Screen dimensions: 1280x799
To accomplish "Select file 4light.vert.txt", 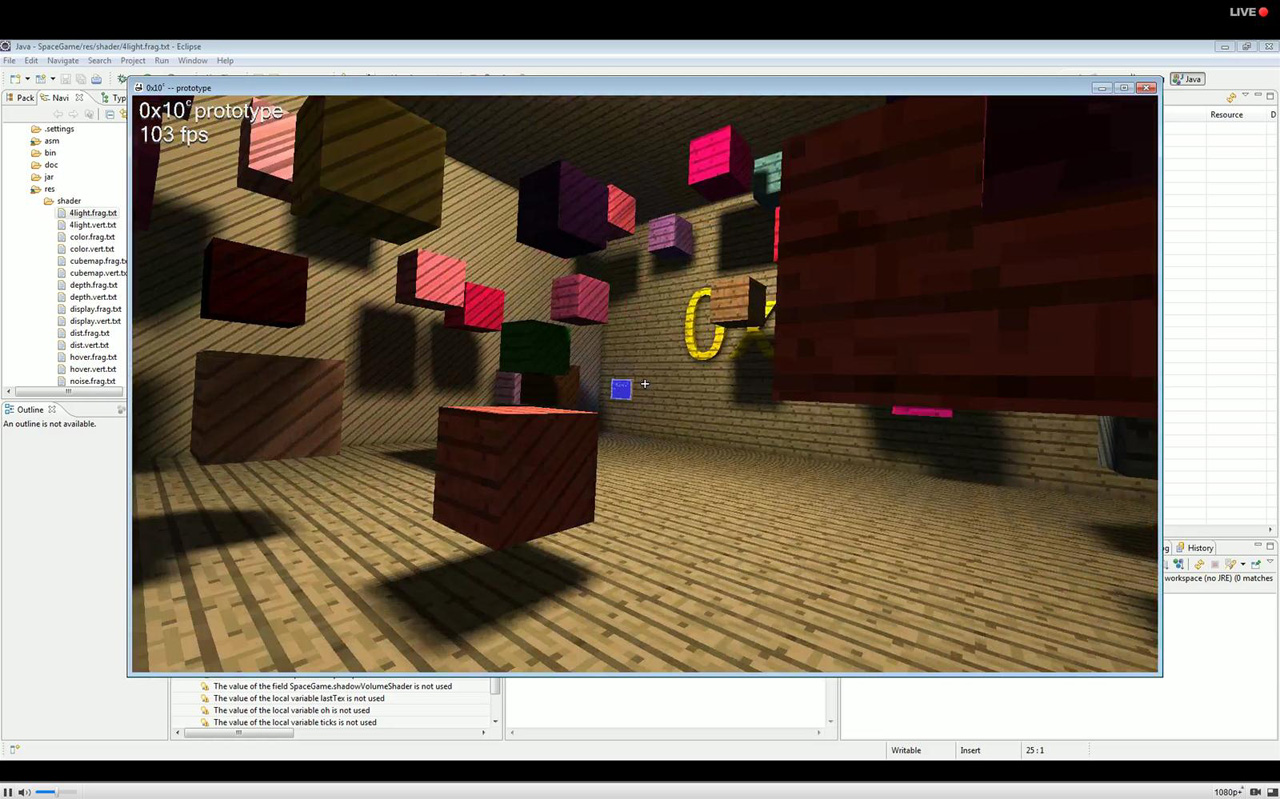I will tap(87, 225).
